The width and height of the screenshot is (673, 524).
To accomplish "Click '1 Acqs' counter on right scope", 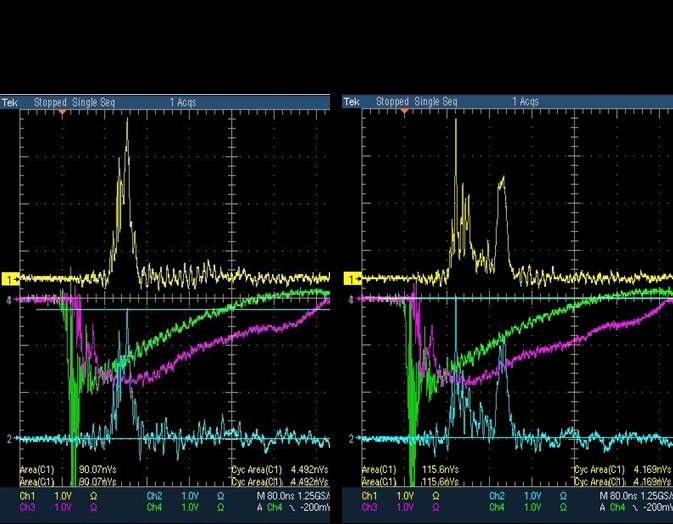I will pos(525,102).
